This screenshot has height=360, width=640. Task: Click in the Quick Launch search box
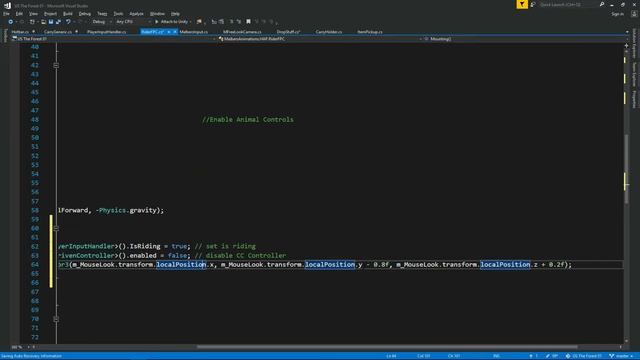(567, 4)
